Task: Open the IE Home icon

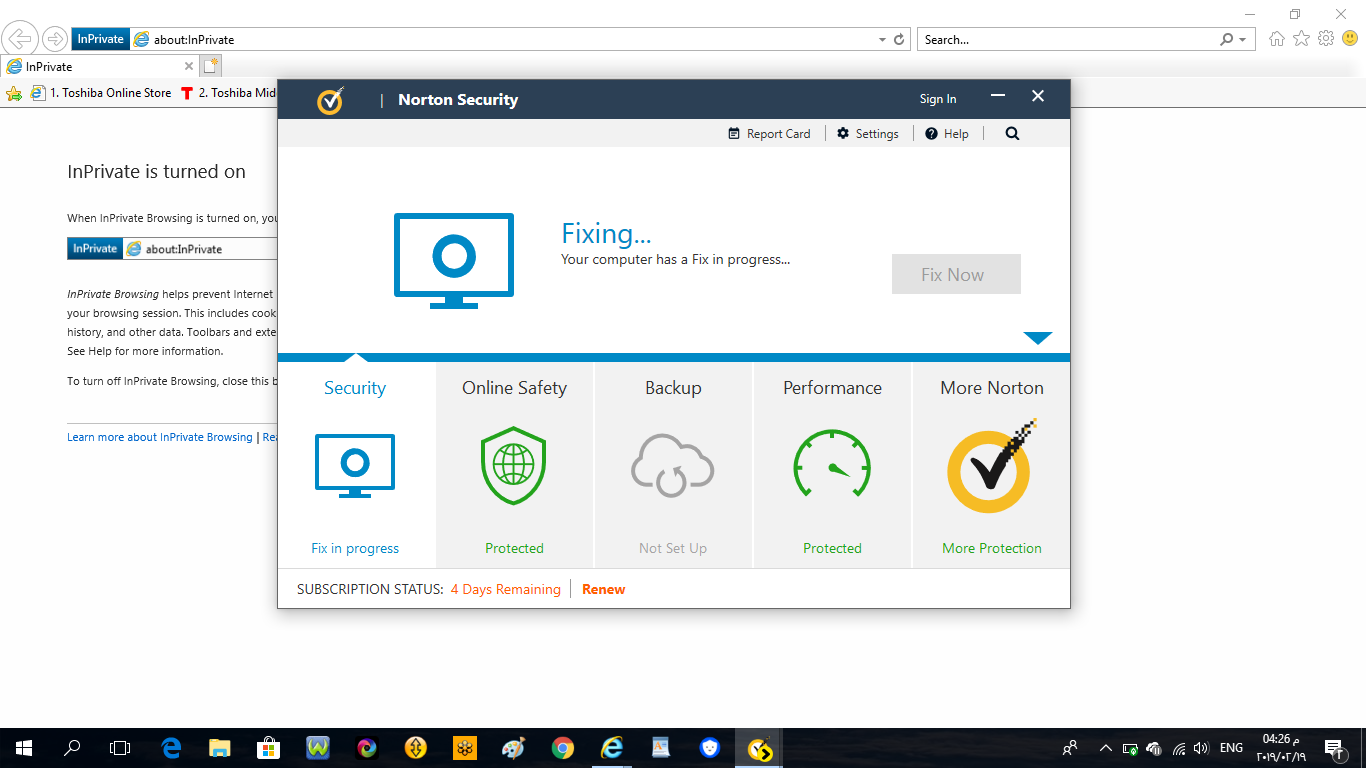Action: [1276, 39]
